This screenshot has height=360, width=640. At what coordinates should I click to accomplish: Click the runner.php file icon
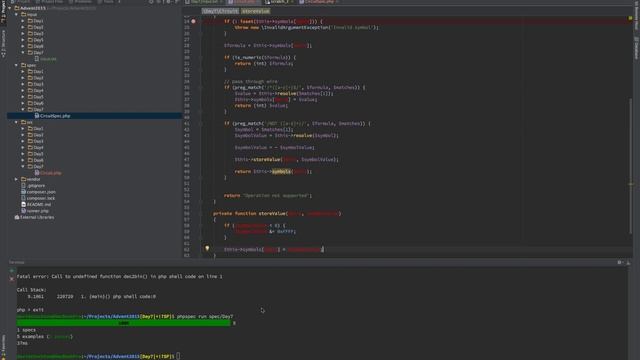(23, 211)
